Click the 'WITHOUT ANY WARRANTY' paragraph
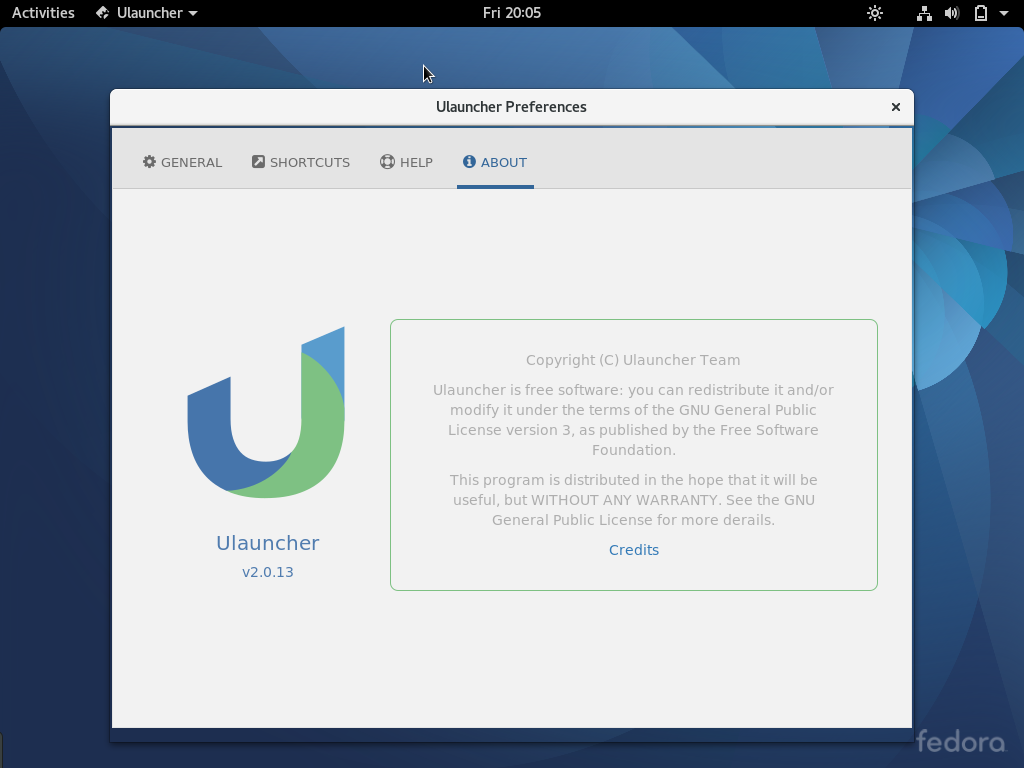Viewport: 1024px width, 768px height. click(633, 500)
